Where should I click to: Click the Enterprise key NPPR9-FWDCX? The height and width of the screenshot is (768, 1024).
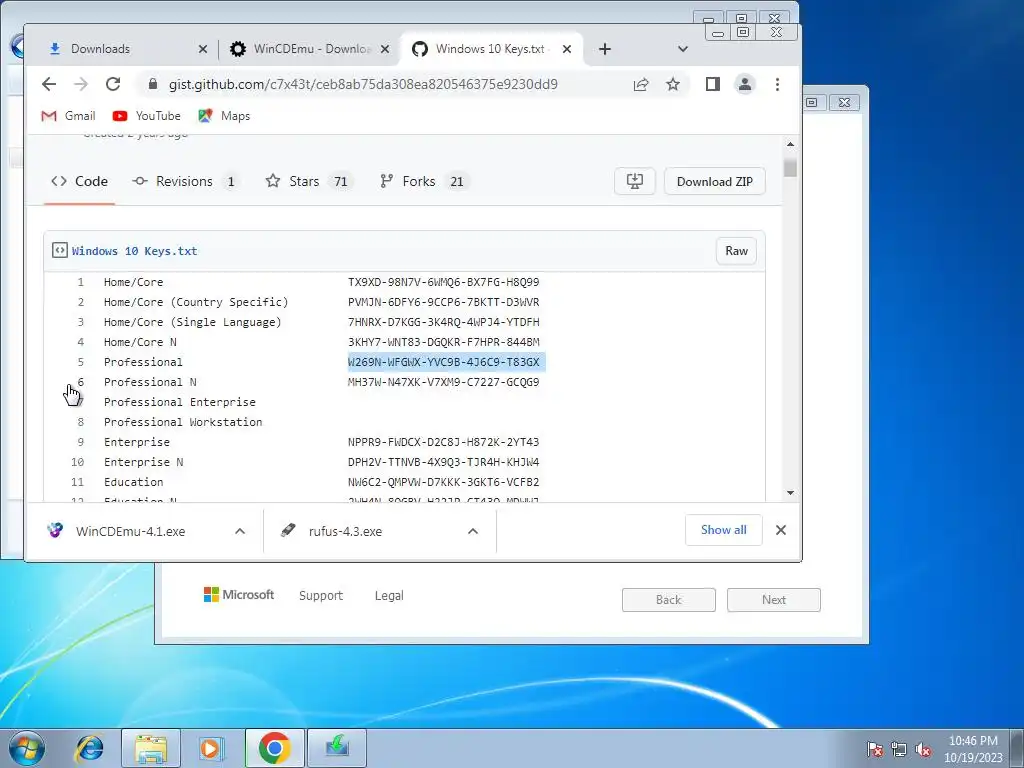pos(444,442)
